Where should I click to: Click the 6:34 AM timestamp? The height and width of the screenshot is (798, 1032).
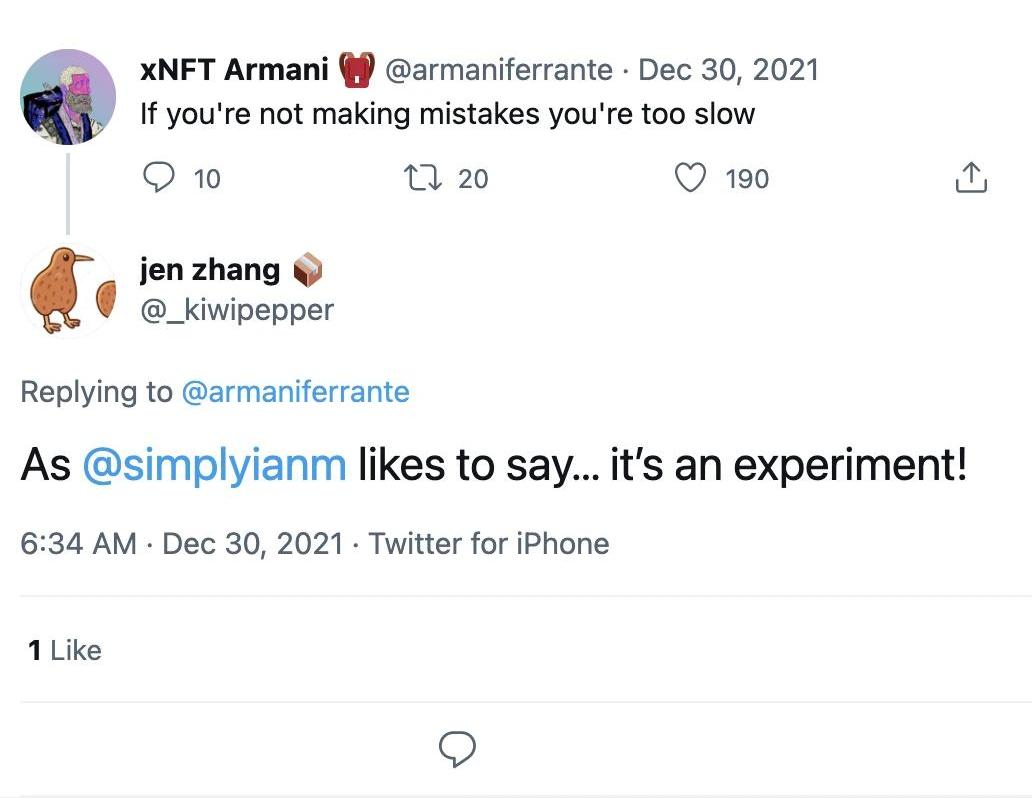(x=78, y=543)
